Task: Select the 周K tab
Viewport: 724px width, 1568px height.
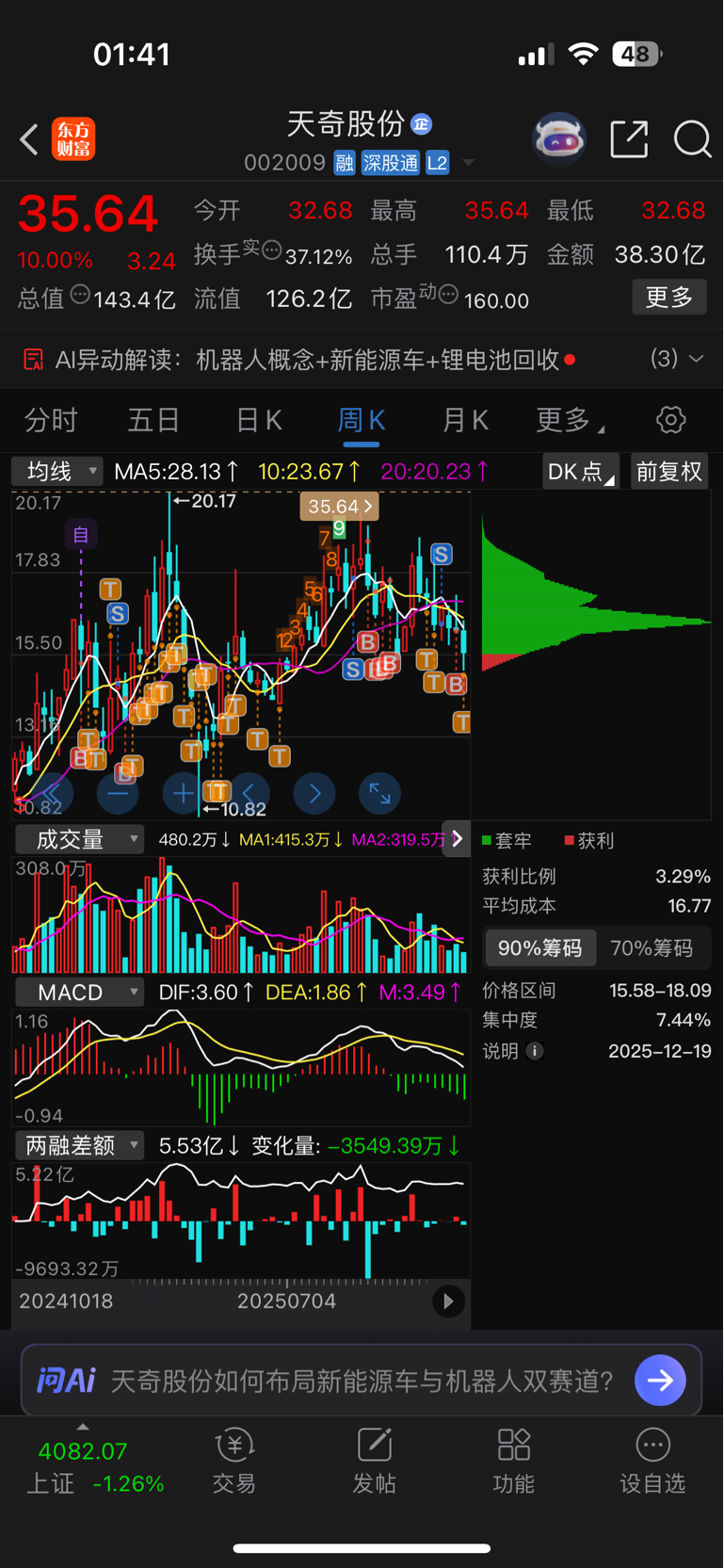Action: [x=362, y=420]
